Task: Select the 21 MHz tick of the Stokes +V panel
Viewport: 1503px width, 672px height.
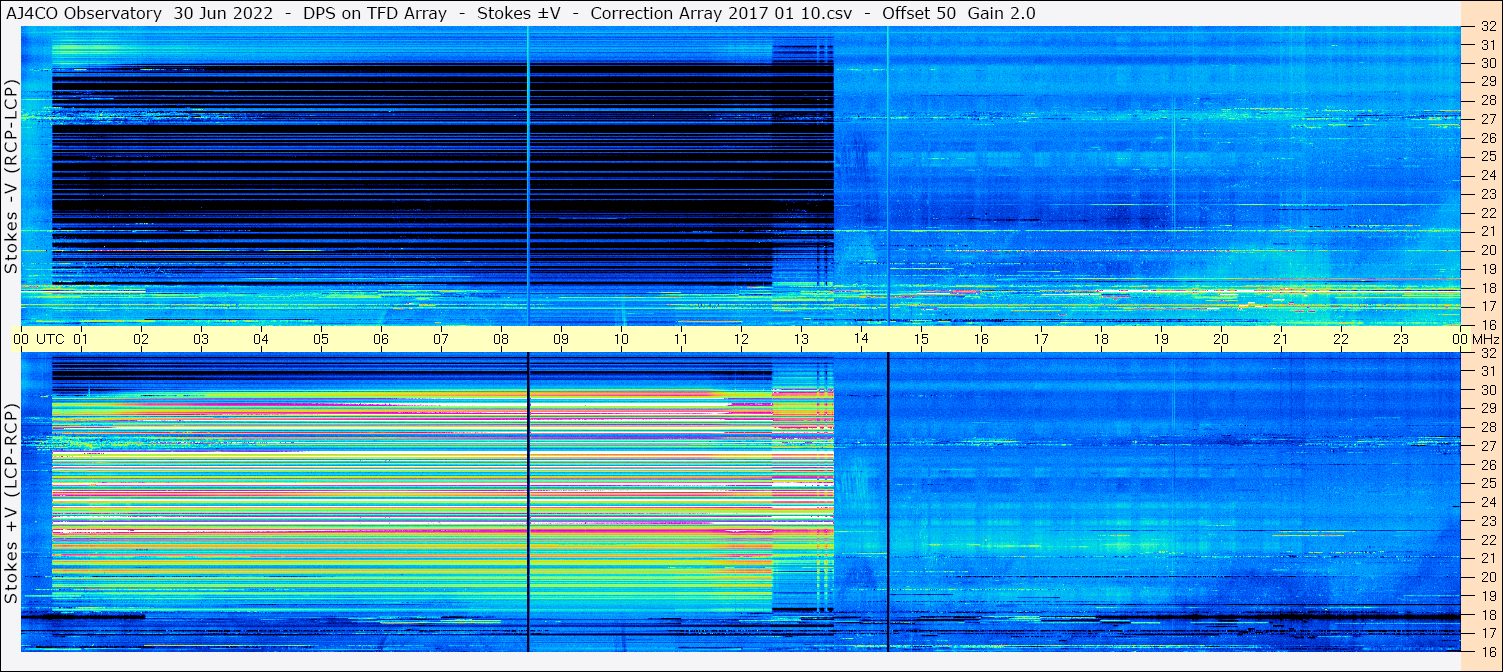Action: [x=1487, y=558]
